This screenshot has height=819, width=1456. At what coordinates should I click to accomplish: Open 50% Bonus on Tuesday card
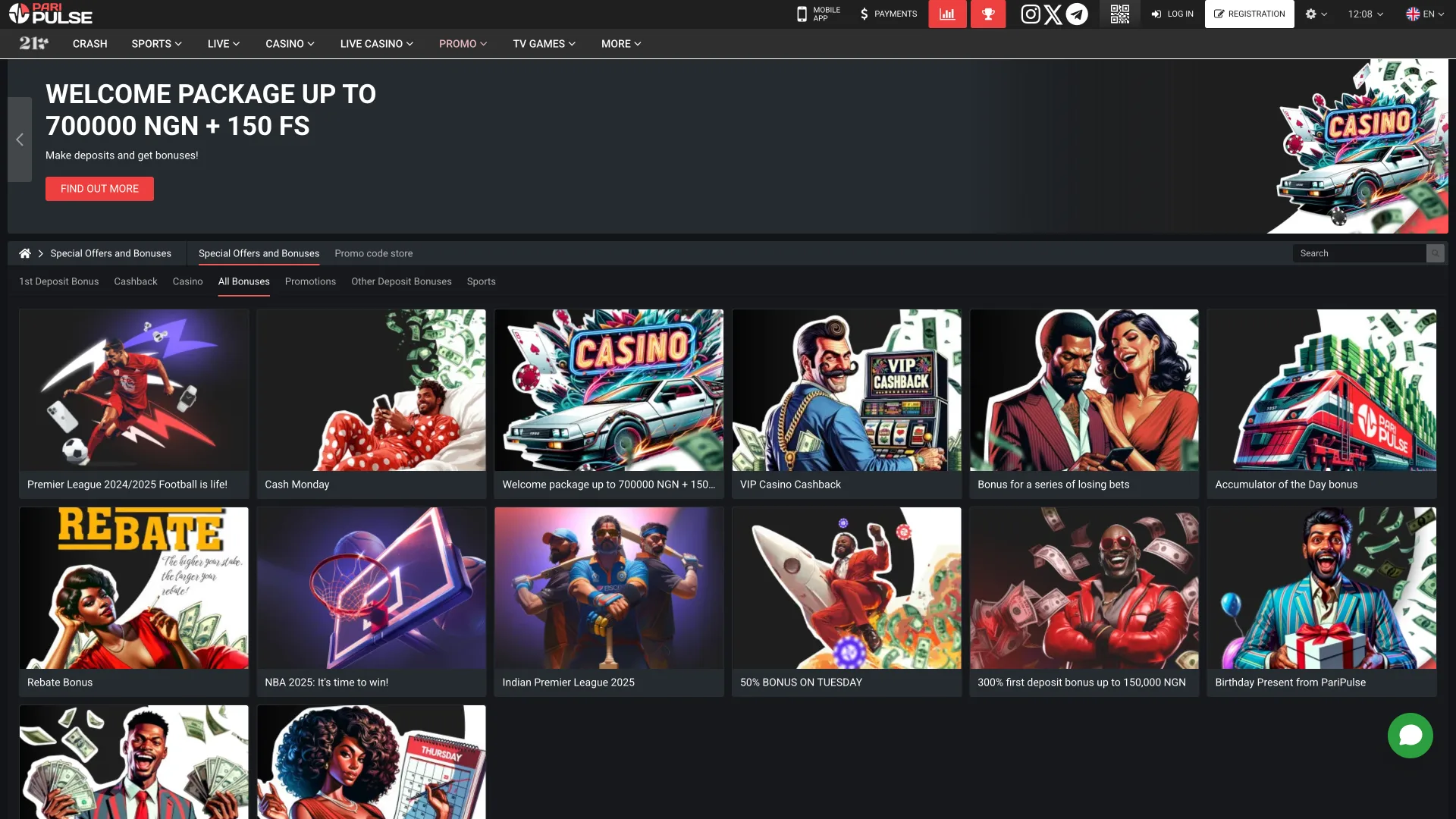[846, 601]
